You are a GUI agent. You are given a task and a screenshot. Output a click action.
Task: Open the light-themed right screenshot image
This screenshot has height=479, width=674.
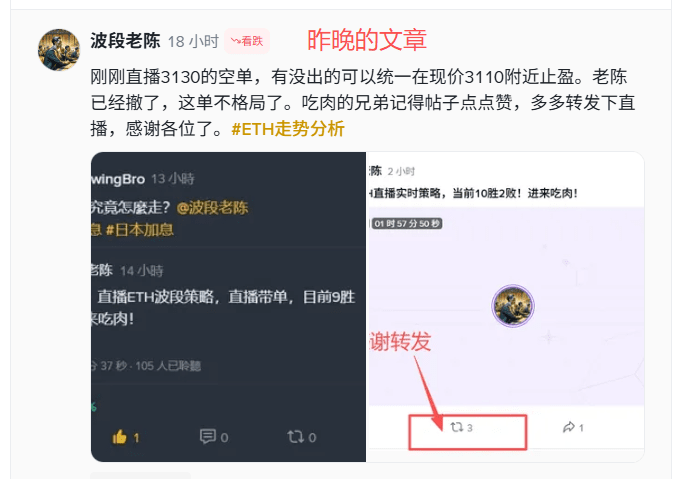506,307
